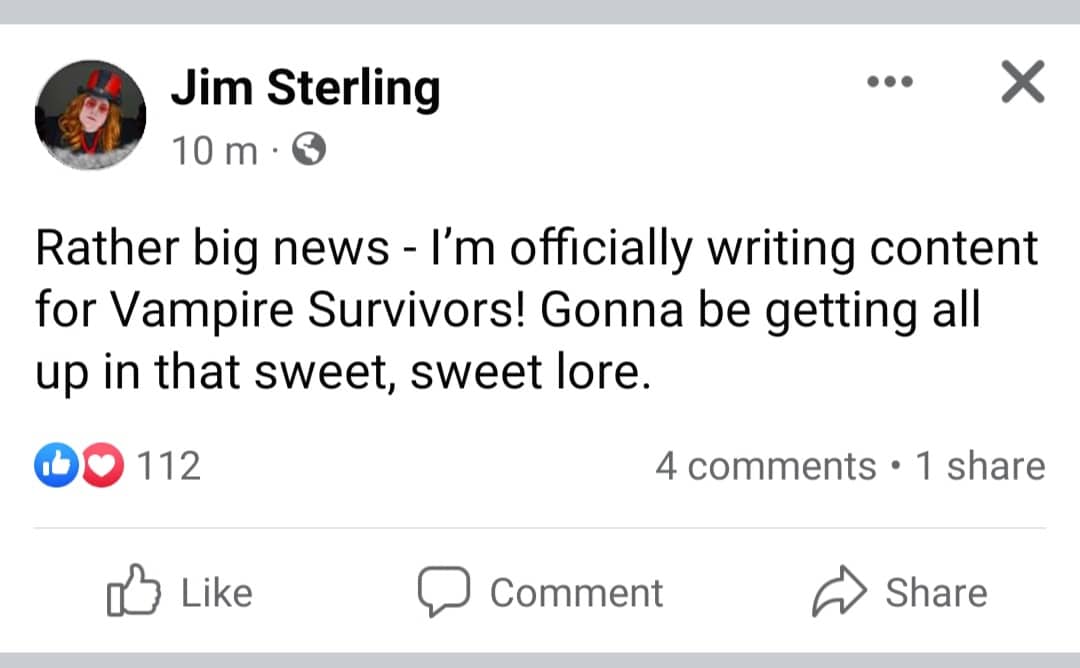
Task: Click the curved arrow Share icon
Action: (x=838, y=592)
